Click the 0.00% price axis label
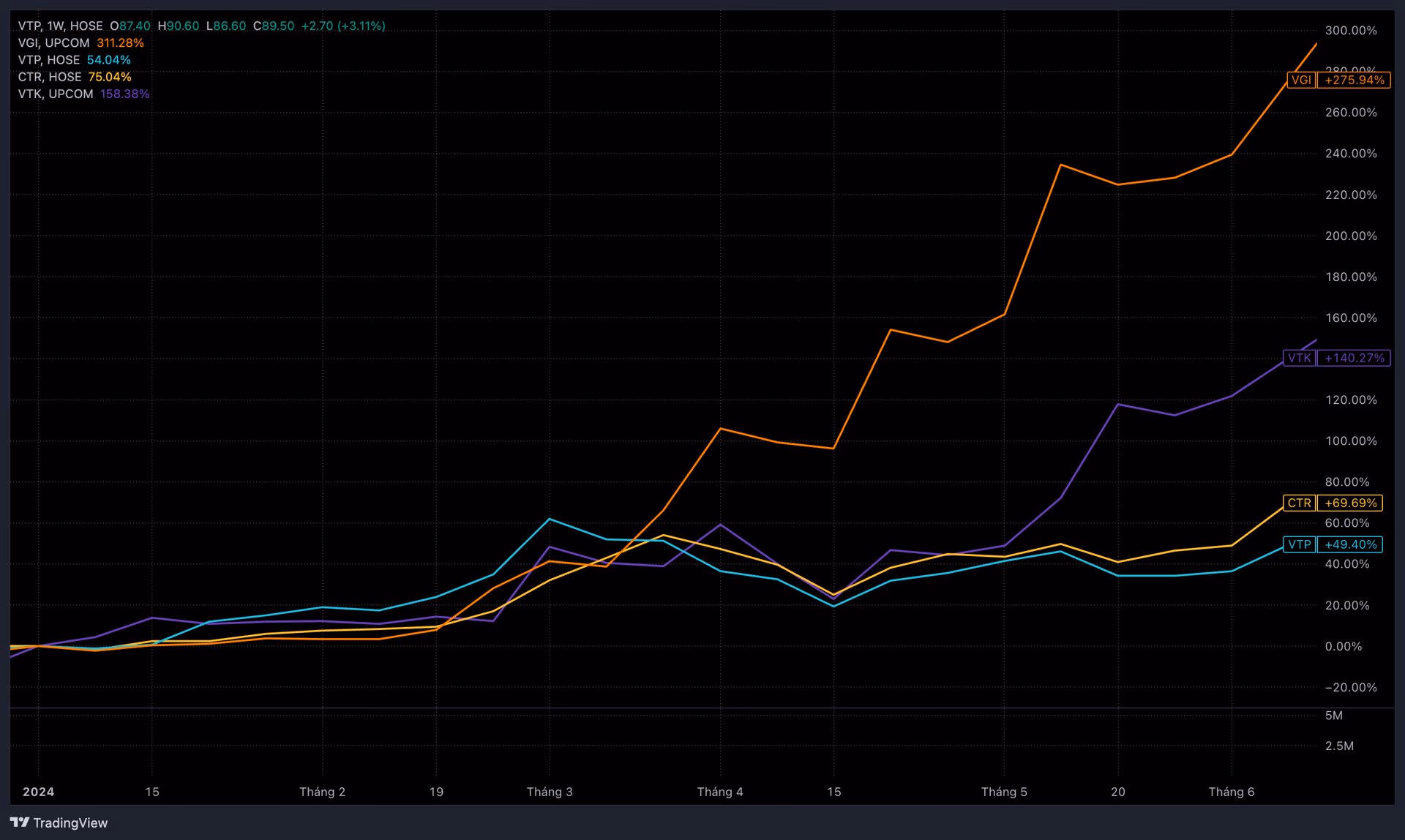Screen dimensions: 1405x840 pos(1343,646)
